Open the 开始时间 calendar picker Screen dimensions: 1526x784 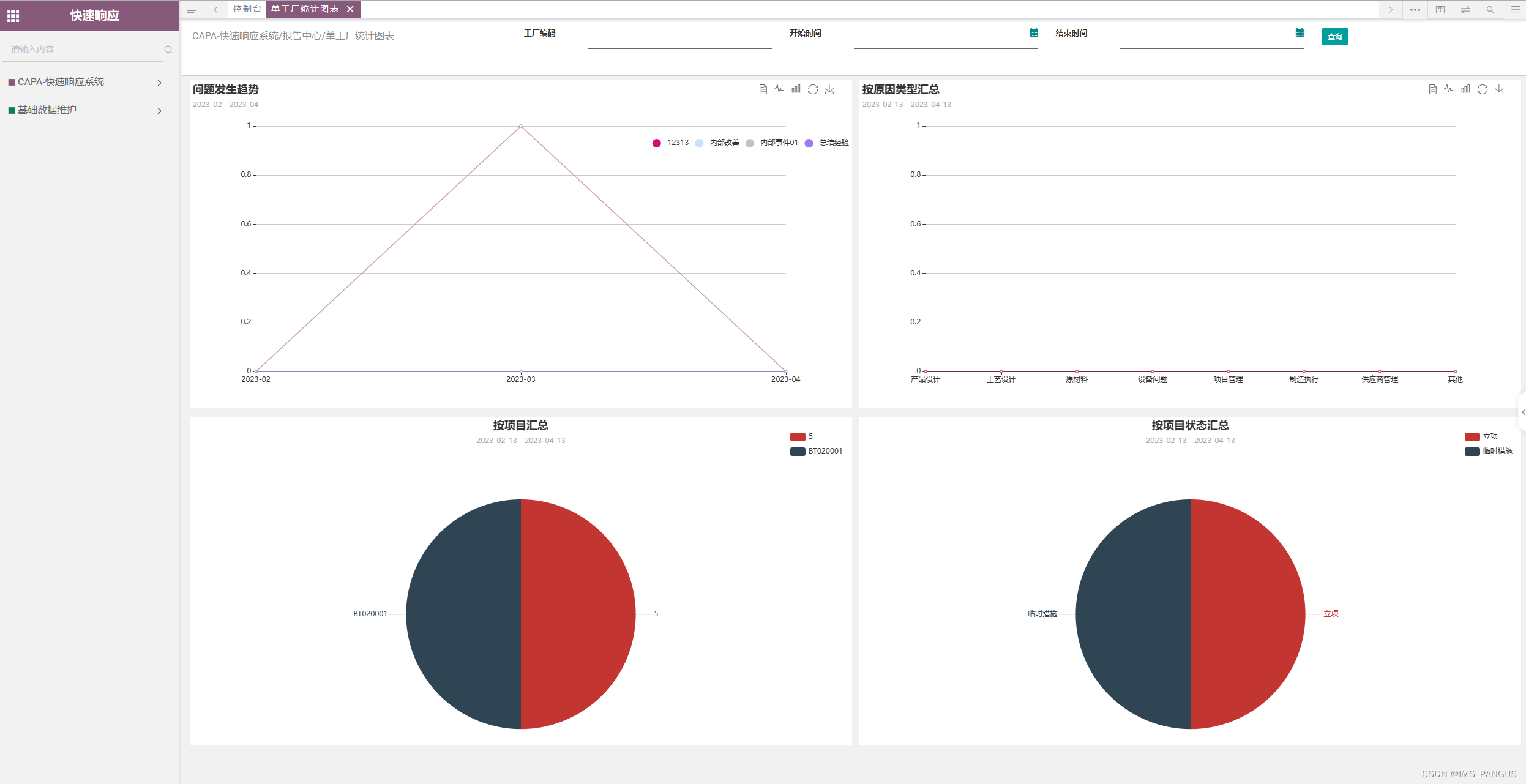pos(1033,33)
